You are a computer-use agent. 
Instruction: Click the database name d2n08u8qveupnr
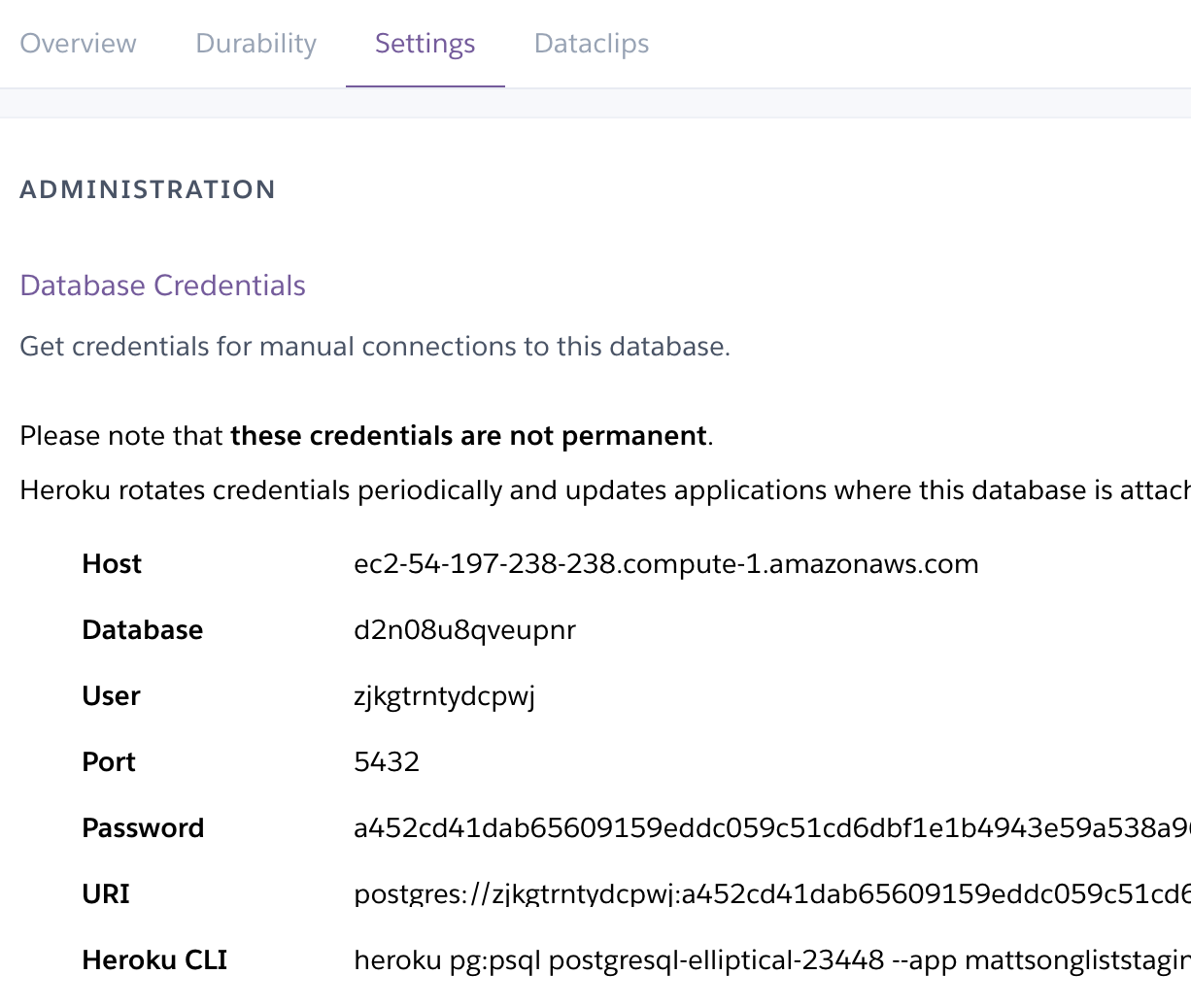464,630
